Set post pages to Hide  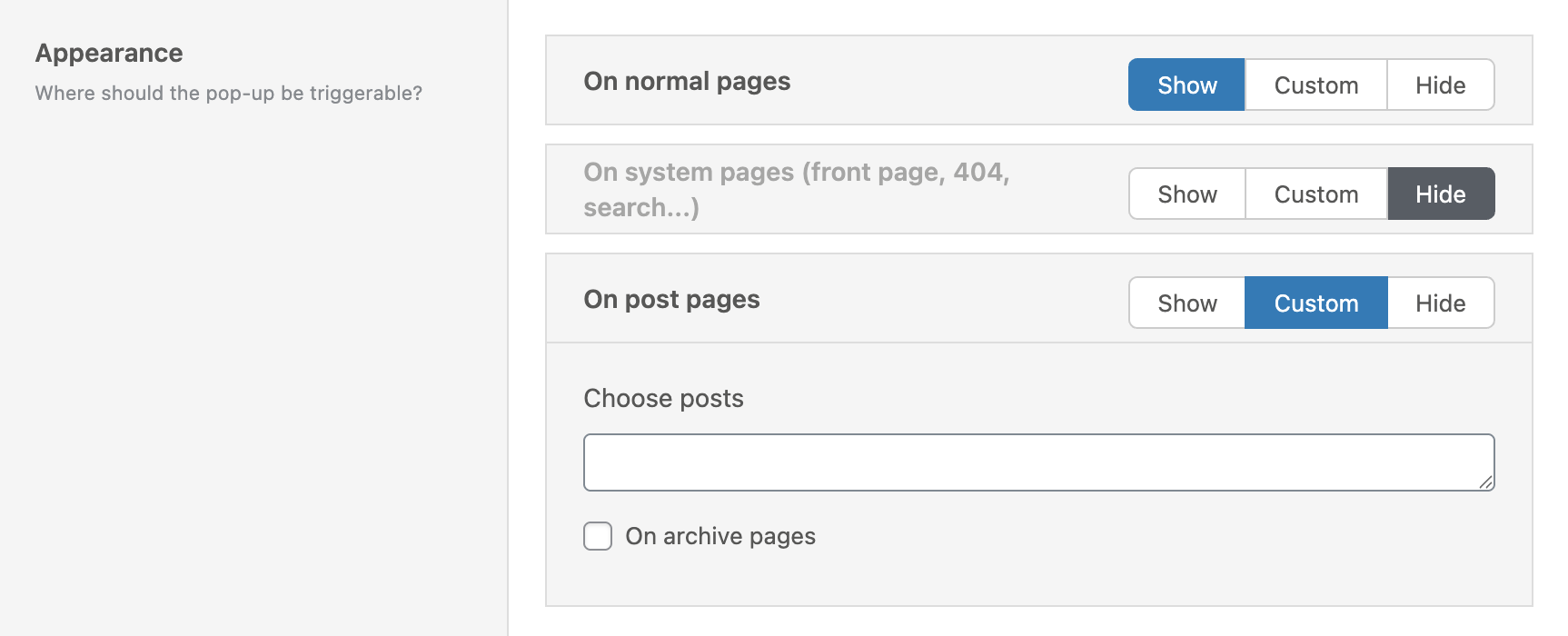tap(1441, 303)
